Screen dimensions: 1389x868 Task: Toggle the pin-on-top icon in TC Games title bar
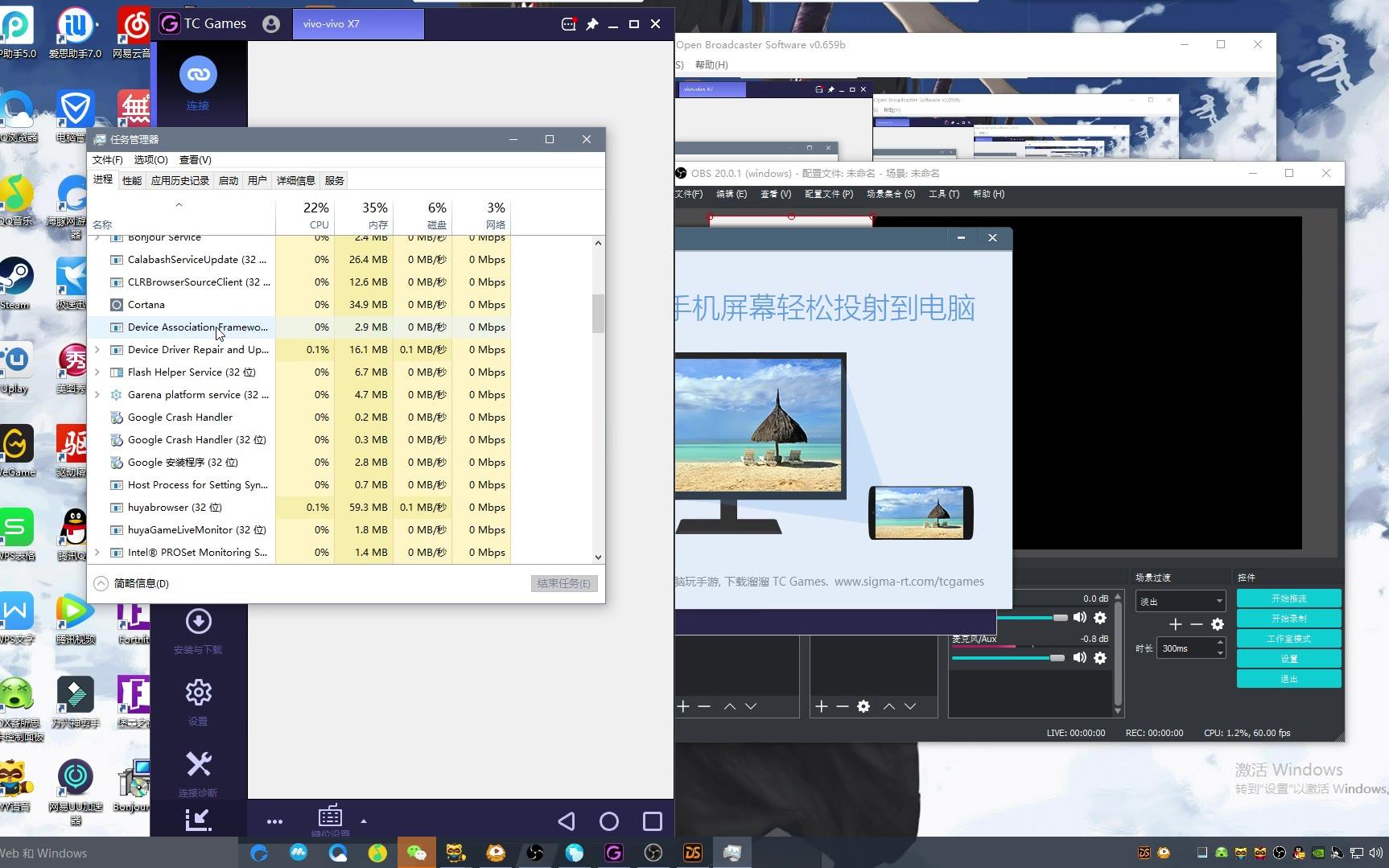pos(592,24)
